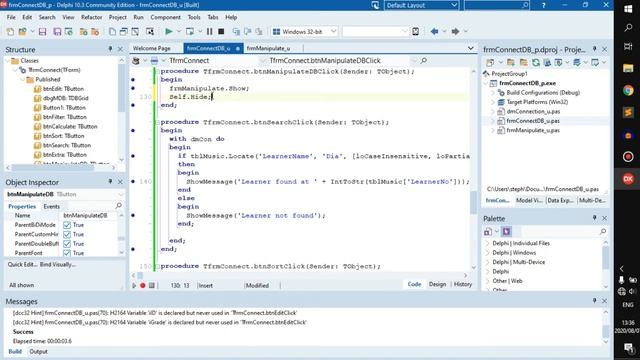This screenshot has width=640, height=360.
Task: Open the Model View tab in Project Manager
Action: point(529,200)
